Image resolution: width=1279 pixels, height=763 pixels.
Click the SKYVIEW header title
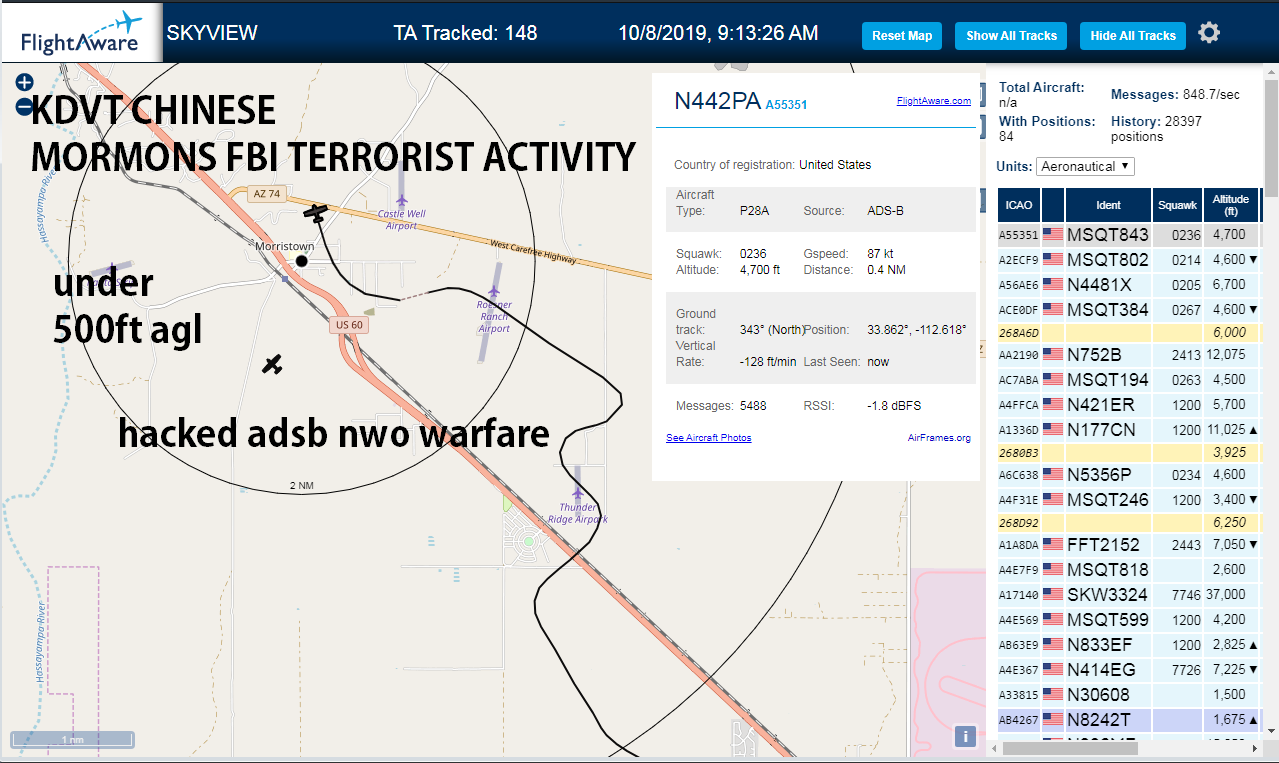[x=212, y=33]
